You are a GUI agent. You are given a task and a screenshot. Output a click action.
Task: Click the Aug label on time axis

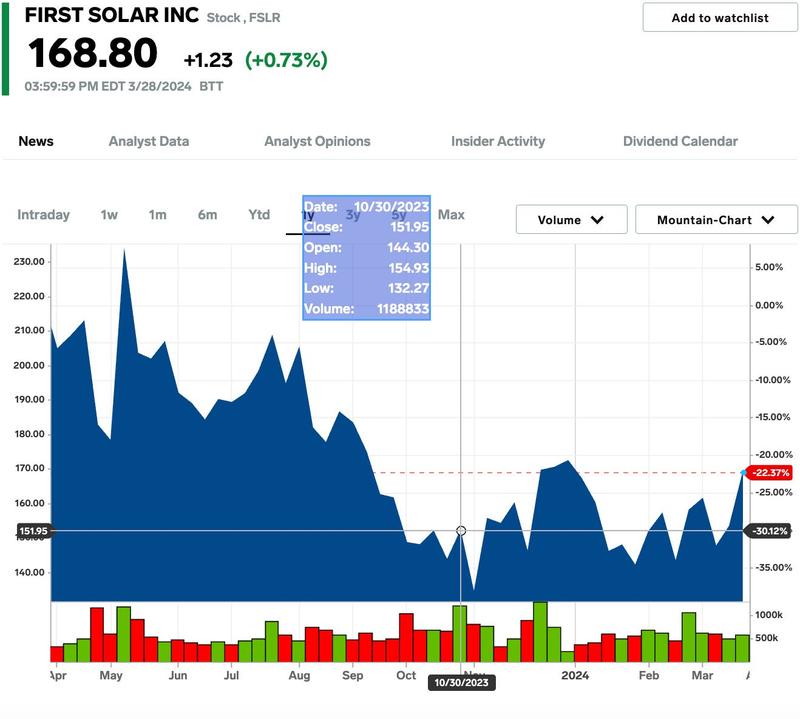[299, 676]
